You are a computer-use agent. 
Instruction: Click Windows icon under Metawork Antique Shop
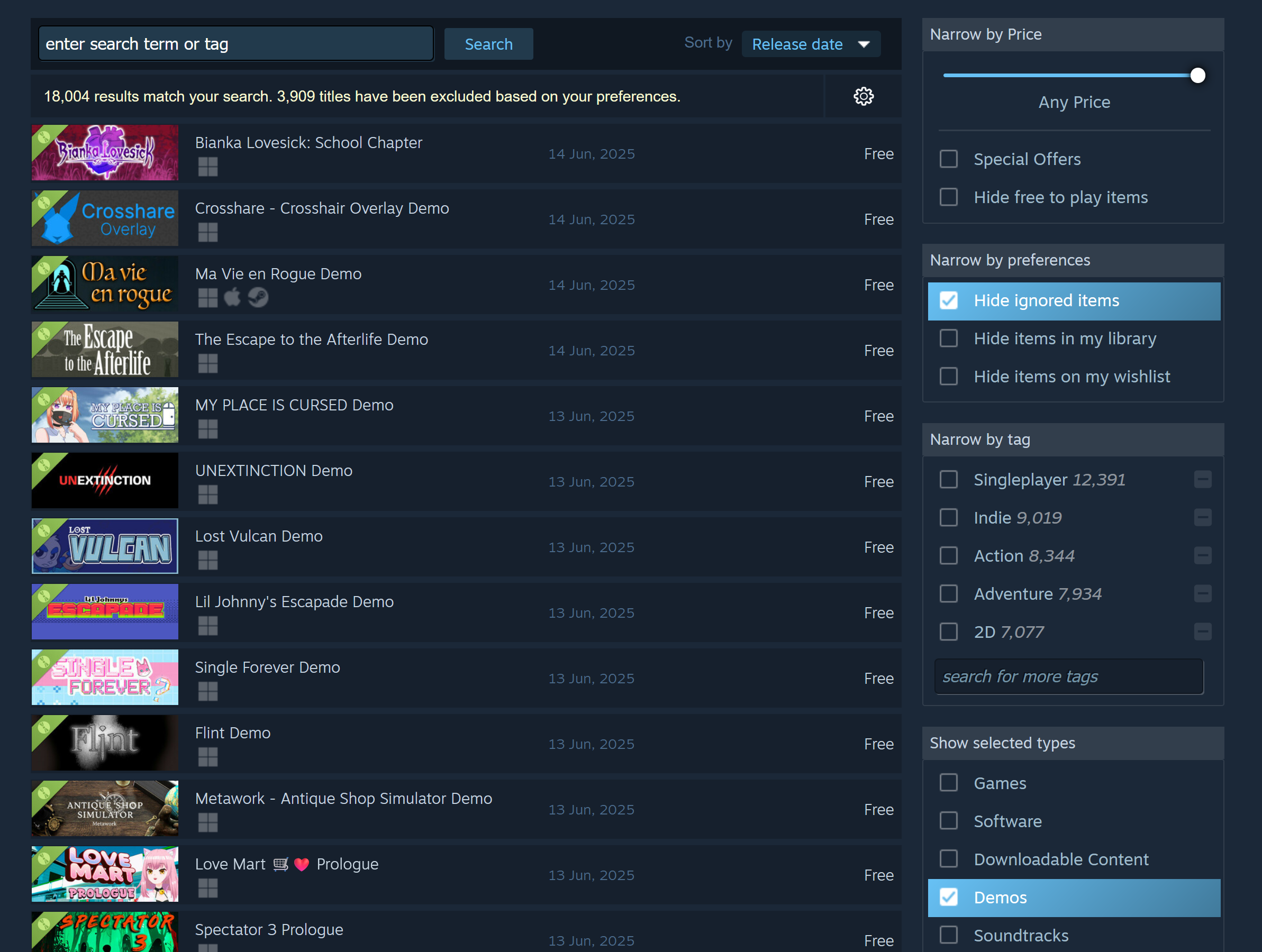click(x=207, y=822)
